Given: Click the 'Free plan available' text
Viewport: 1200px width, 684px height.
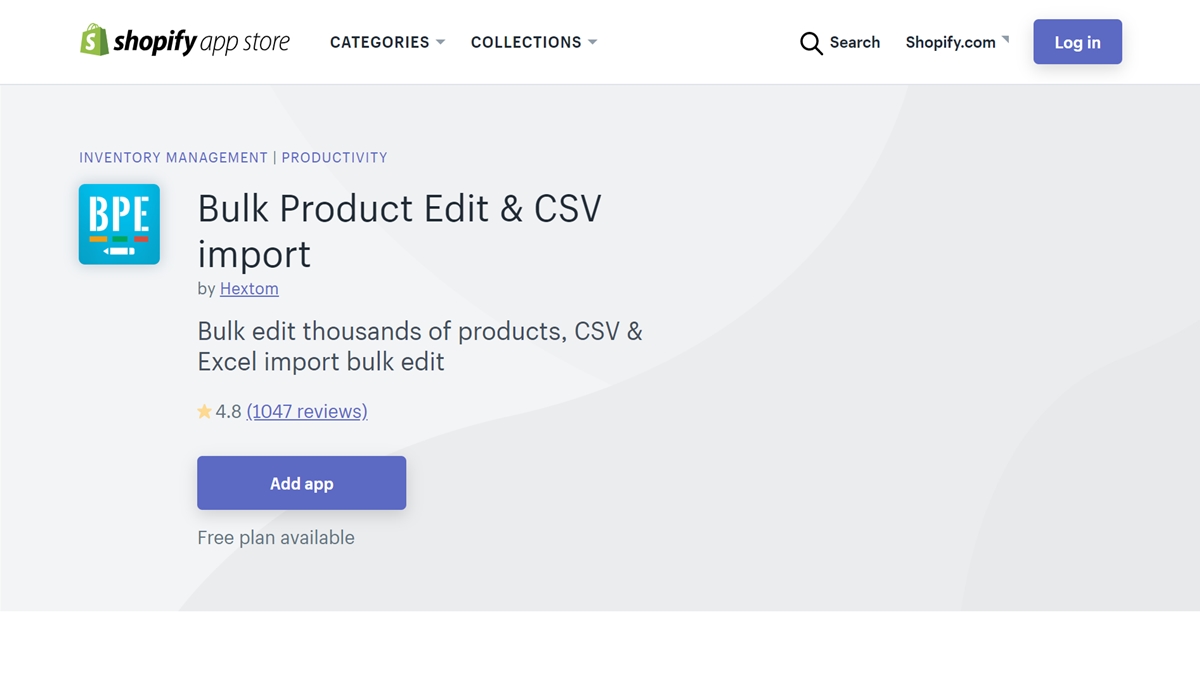Looking at the screenshot, I should point(276,538).
